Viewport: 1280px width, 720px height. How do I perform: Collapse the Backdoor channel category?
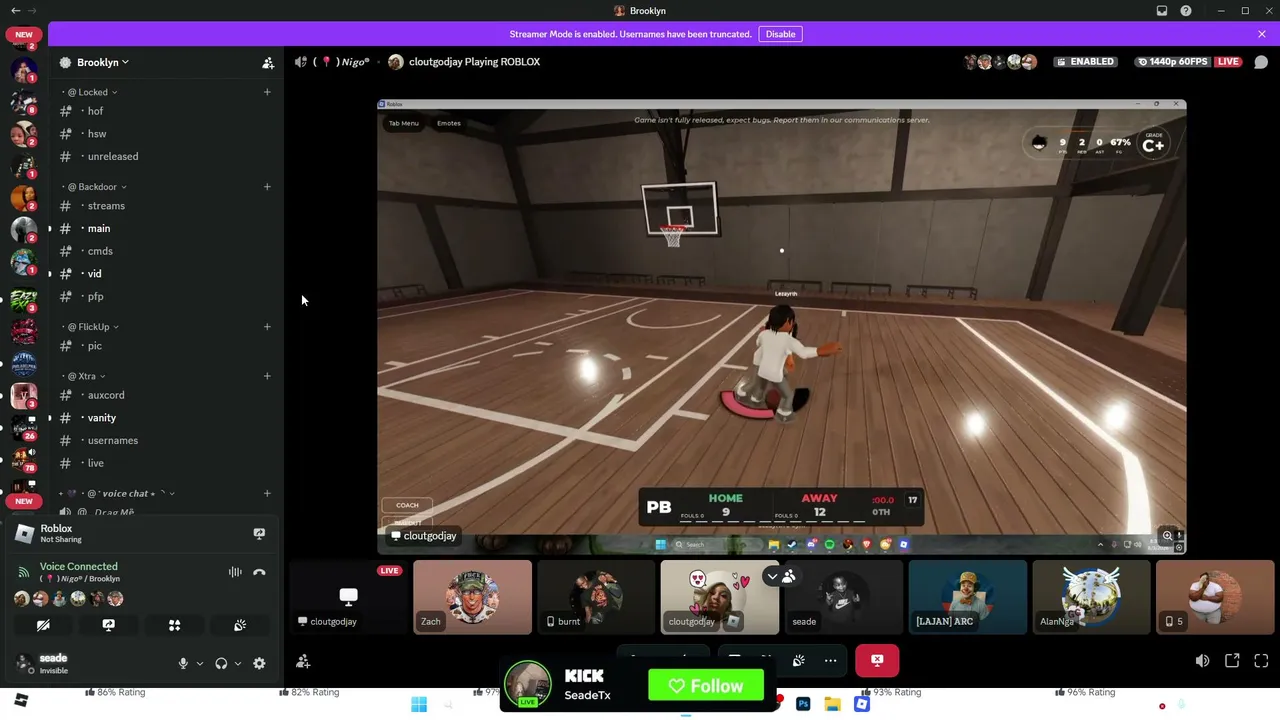click(95, 187)
